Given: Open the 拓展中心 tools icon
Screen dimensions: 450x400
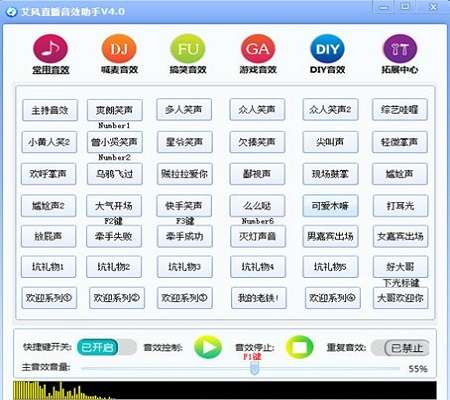Looking at the screenshot, I should pyautogui.click(x=400, y=49).
